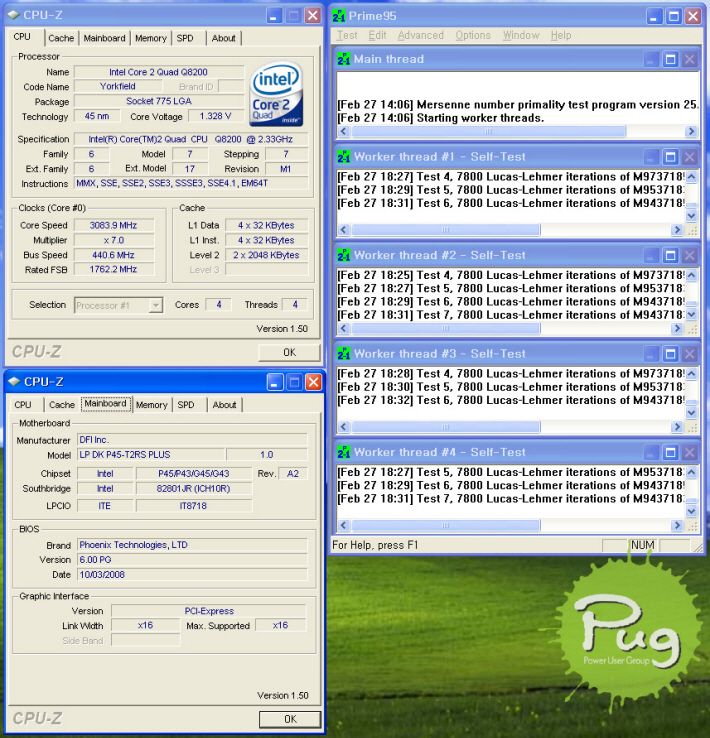Image resolution: width=710 pixels, height=738 pixels.
Task: Minimize Worker thread #1 child window
Action: 651,157
